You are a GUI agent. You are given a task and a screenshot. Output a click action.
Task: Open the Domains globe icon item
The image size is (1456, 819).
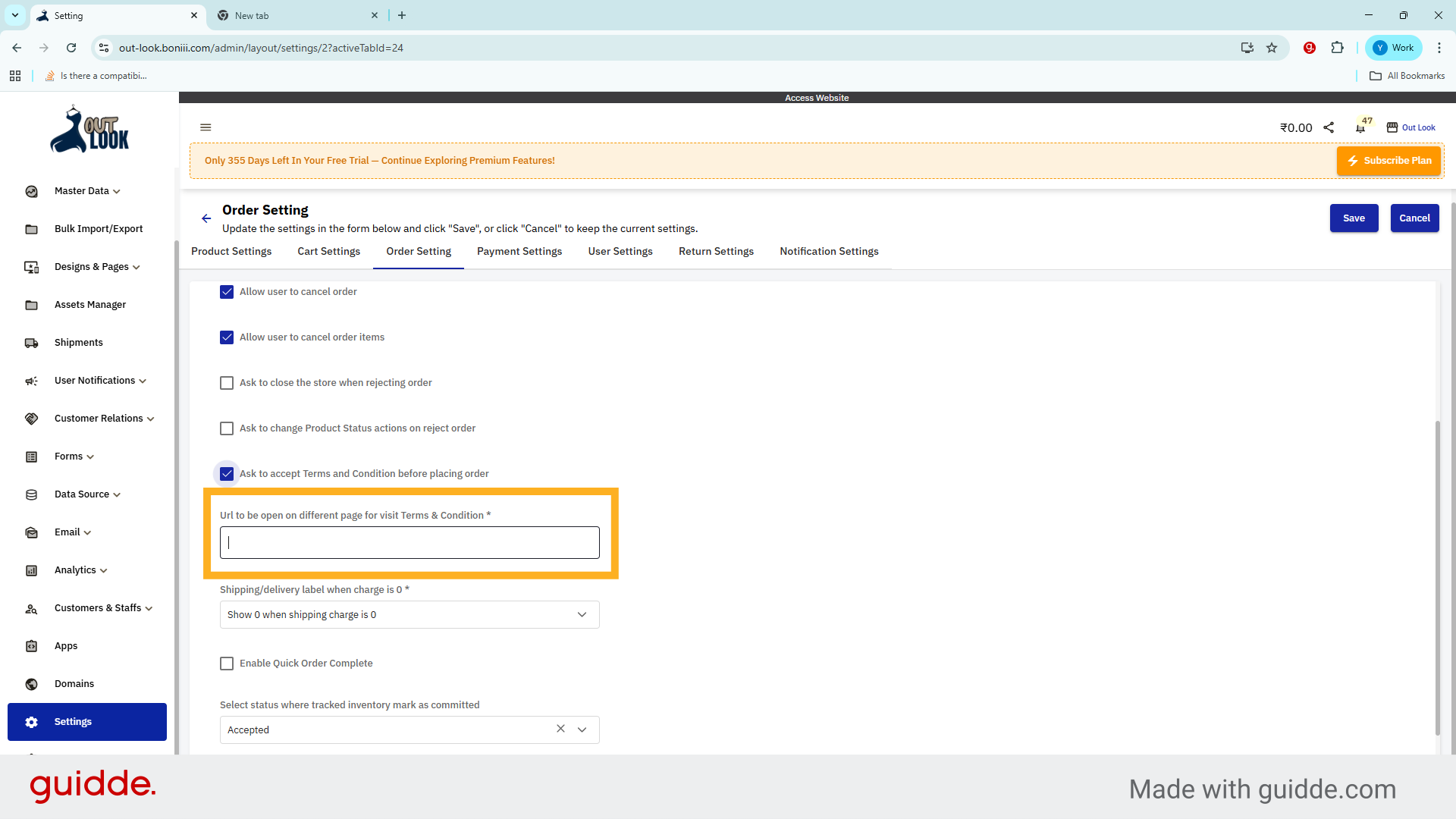pyautogui.click(x=32, y=684)
